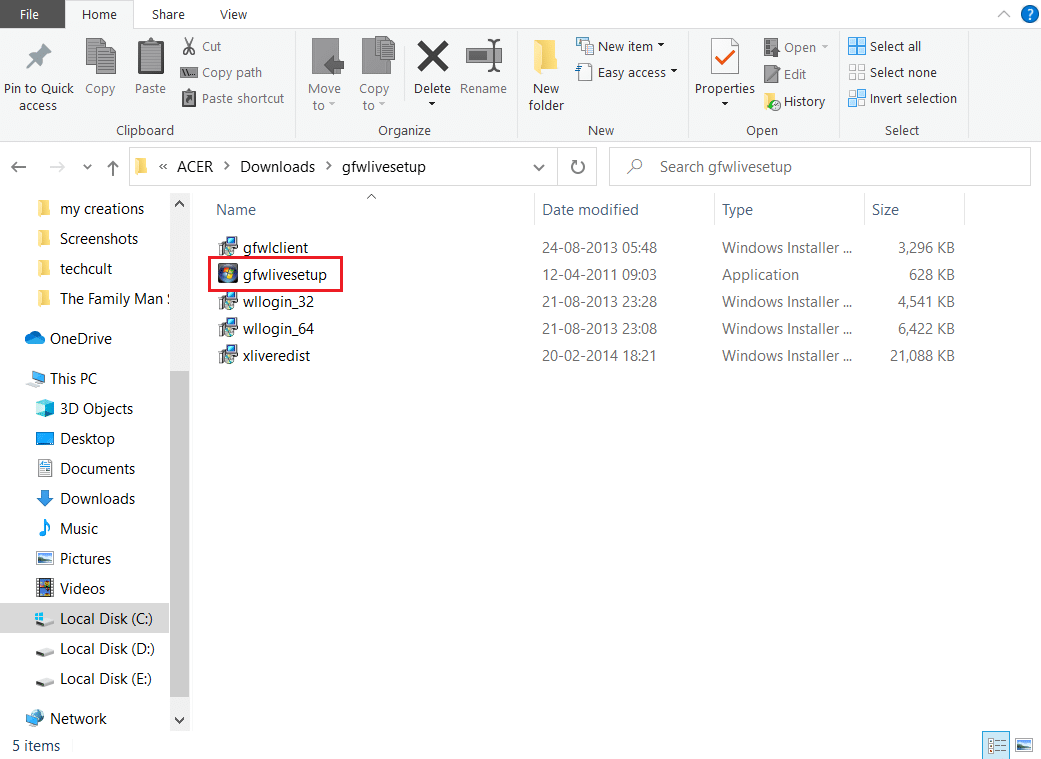Open recent locations dropdown

tap(87, 167)
